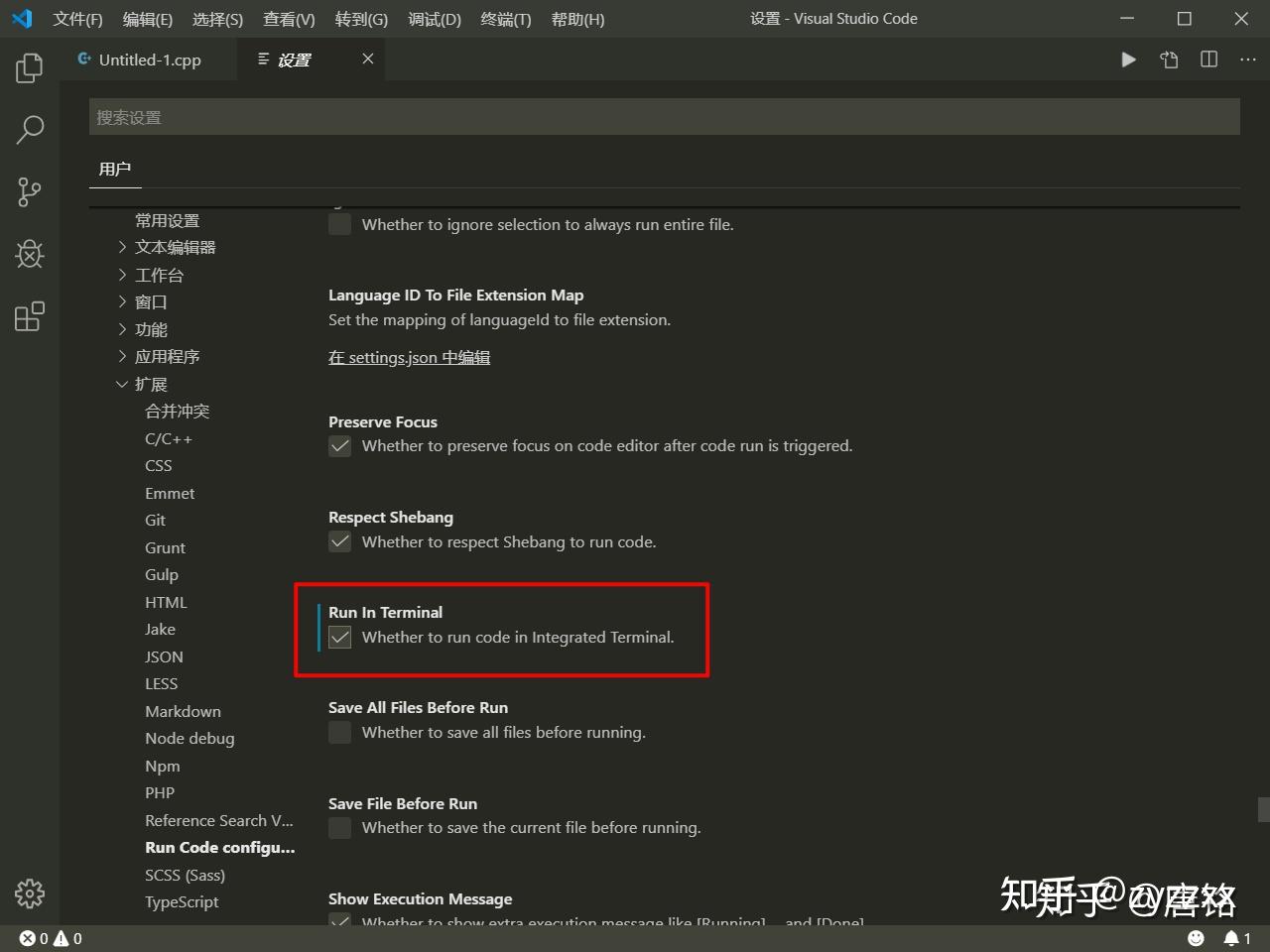Open the 终端(T) menu
1270x952 pixels.
(x=506, y=19)
